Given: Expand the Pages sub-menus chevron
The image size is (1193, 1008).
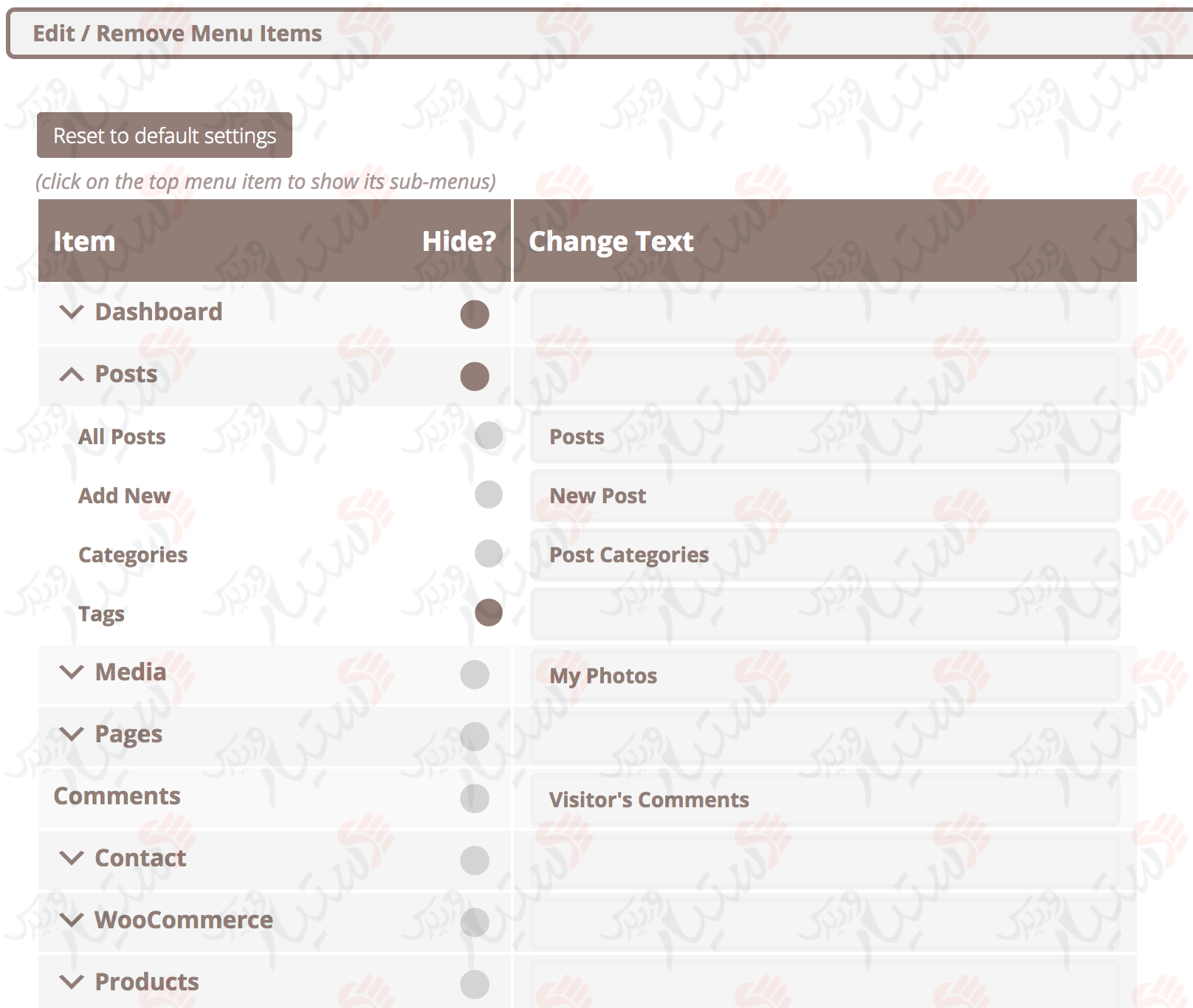Looking at the screenshot, I should [71, 734].
